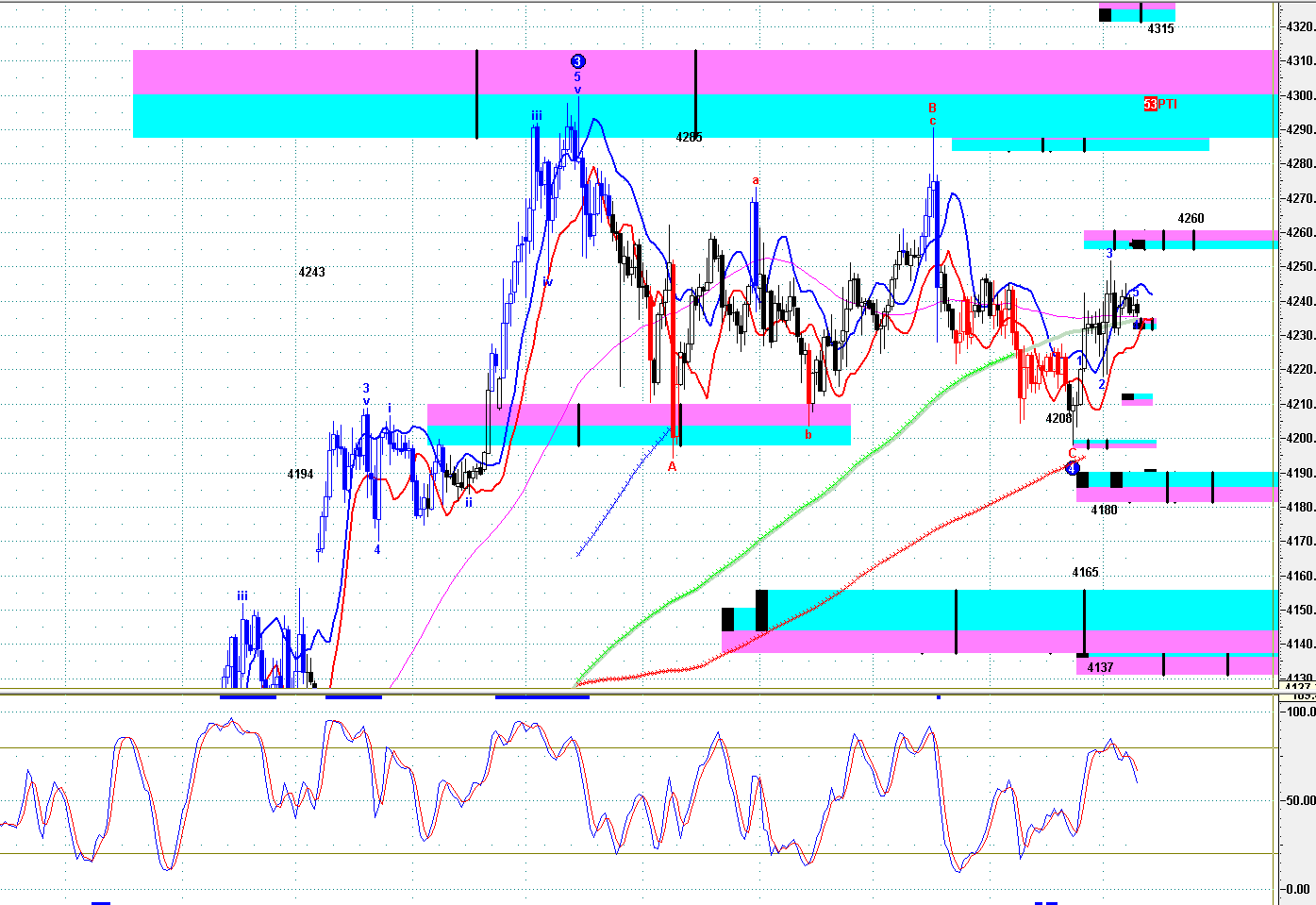Select the red wave A label
The image size is (1316, 905).
pos(673,466)
